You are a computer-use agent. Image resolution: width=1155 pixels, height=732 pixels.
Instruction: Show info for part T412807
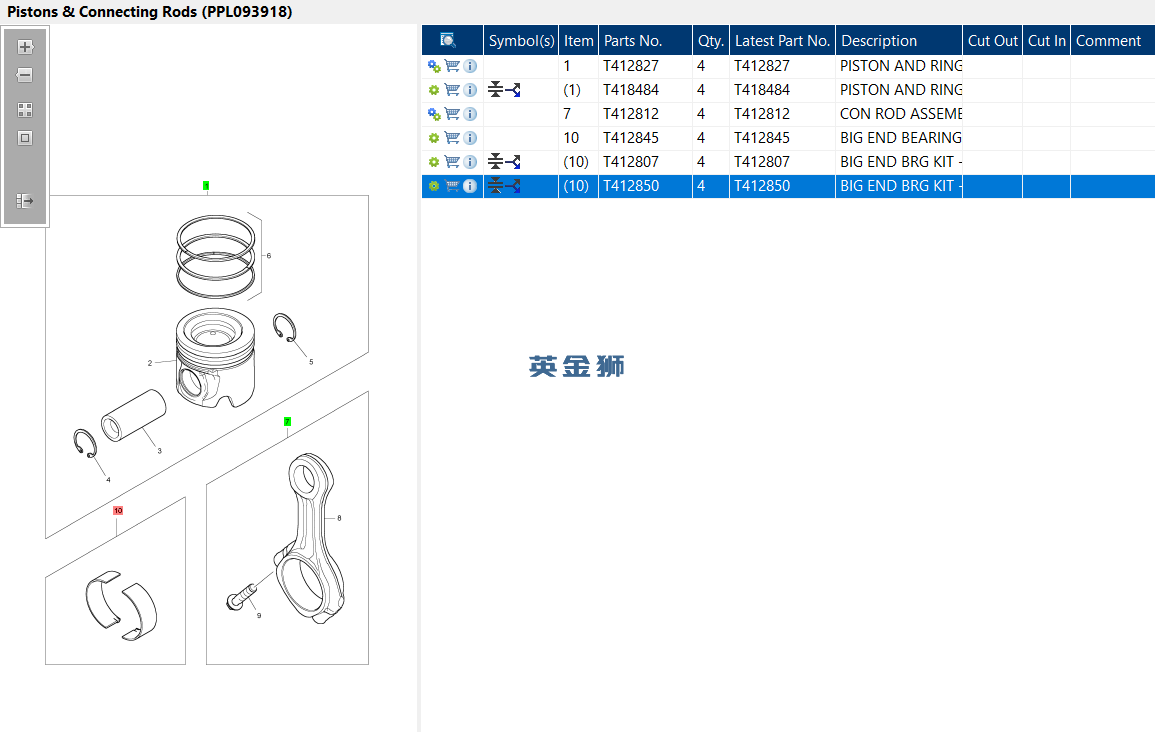470,162
